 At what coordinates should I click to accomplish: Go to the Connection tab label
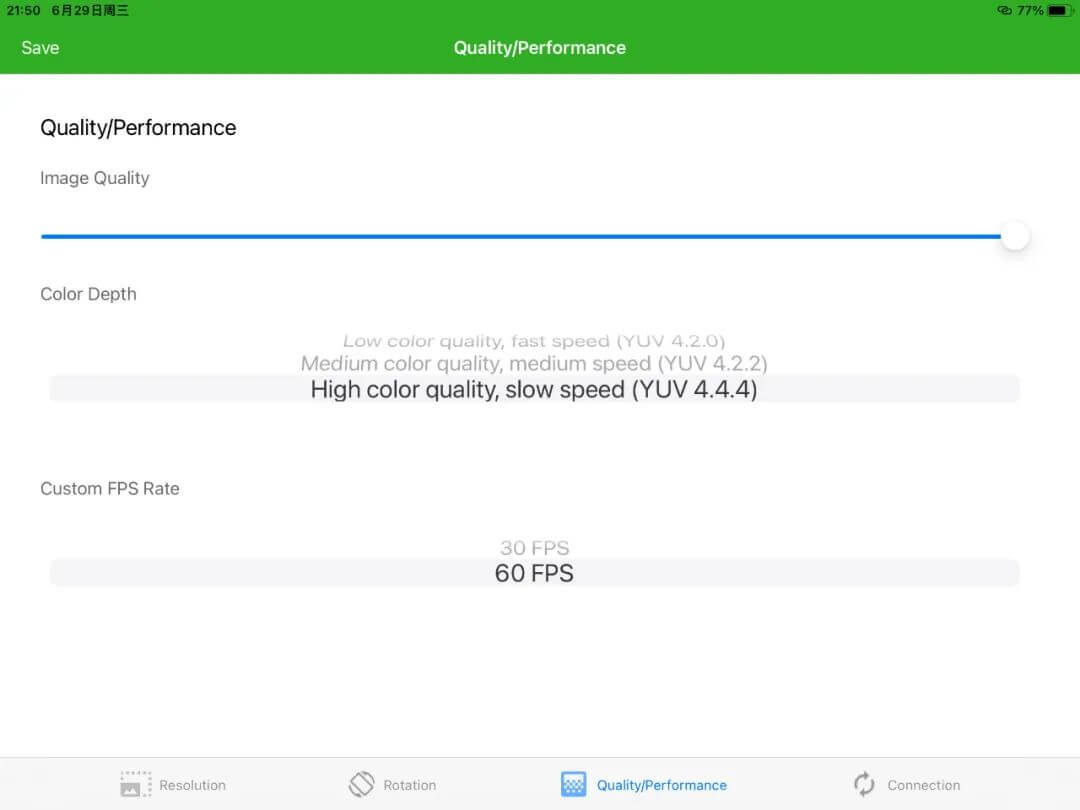click(923, 785)
